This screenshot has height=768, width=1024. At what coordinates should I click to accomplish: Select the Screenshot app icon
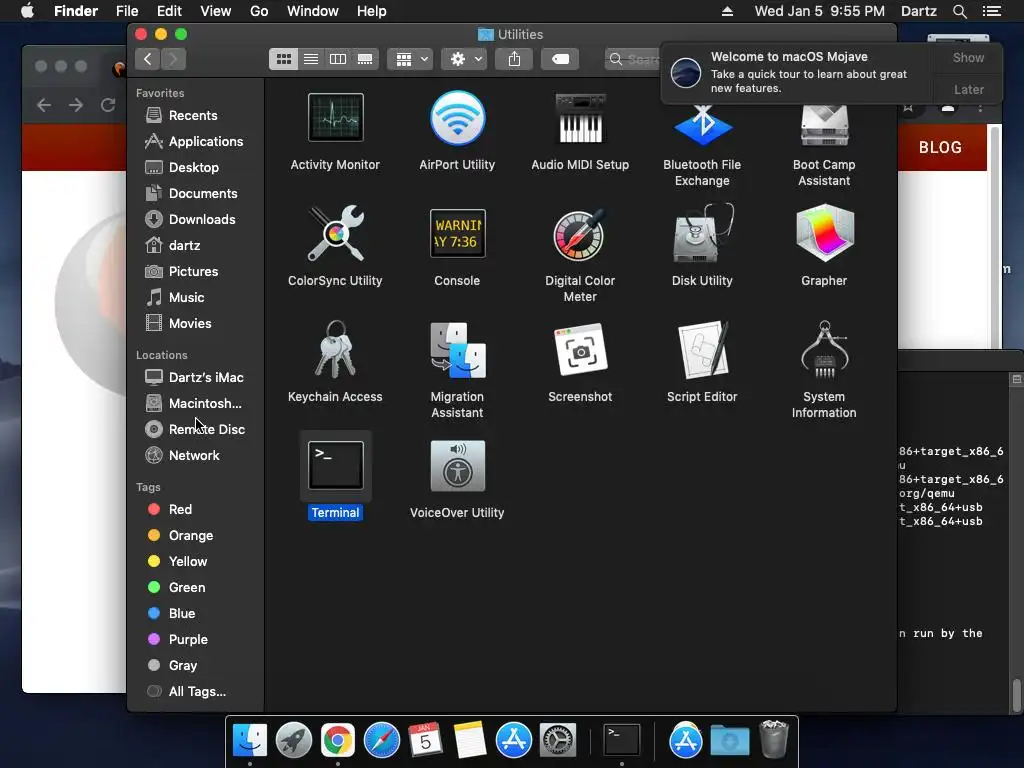[x=580, y=349]
